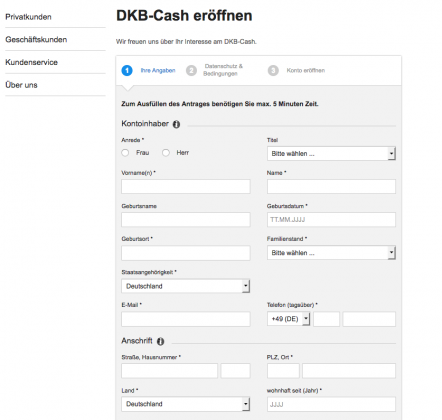Click the Anschrift section heading
442x420 pixels.
[137, 341]
